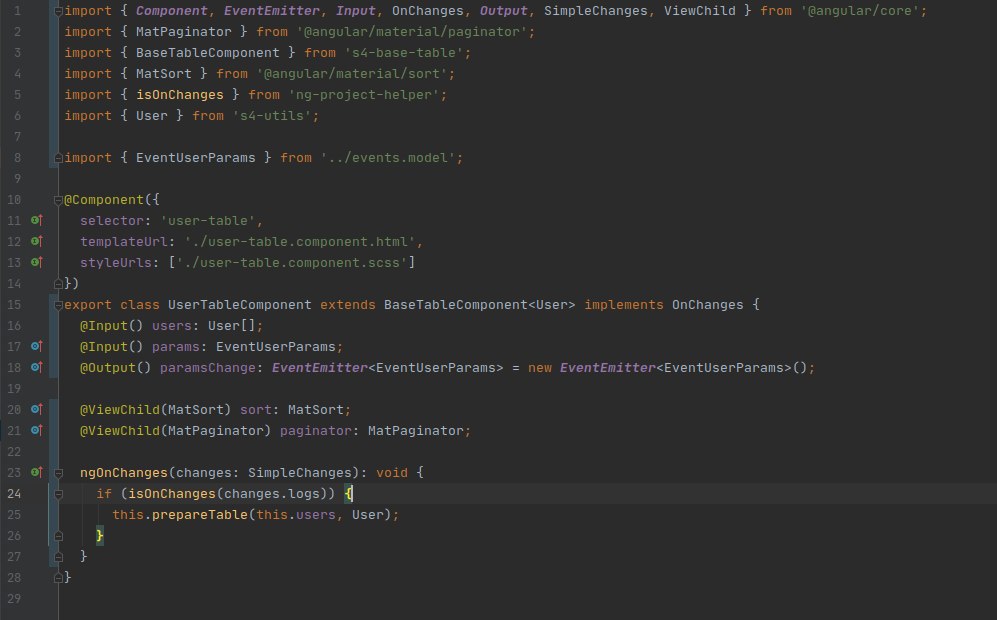The height and width of the screenshot is (620, 997).
Task: Click the fold end marker on line 28
Action: click(x=58, y=578)
